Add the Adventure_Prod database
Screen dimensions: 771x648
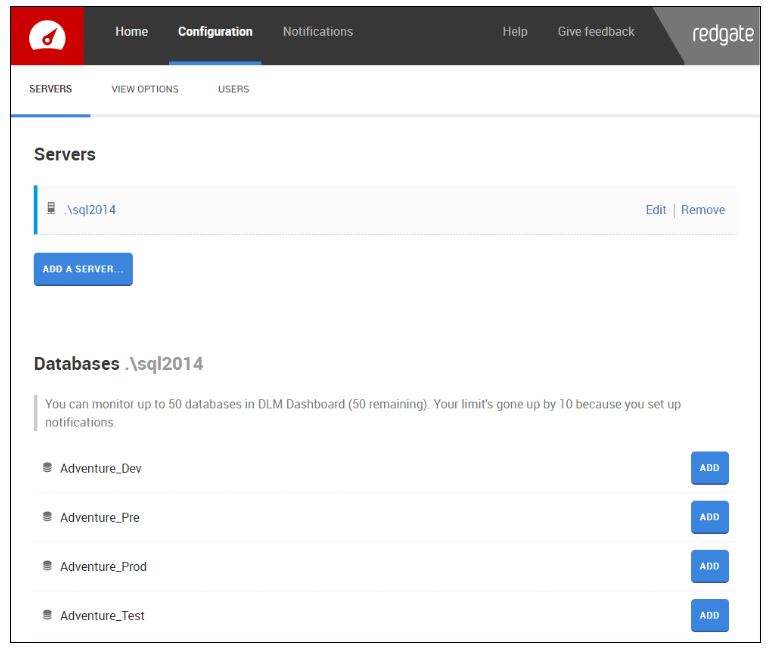coord(710,566)
